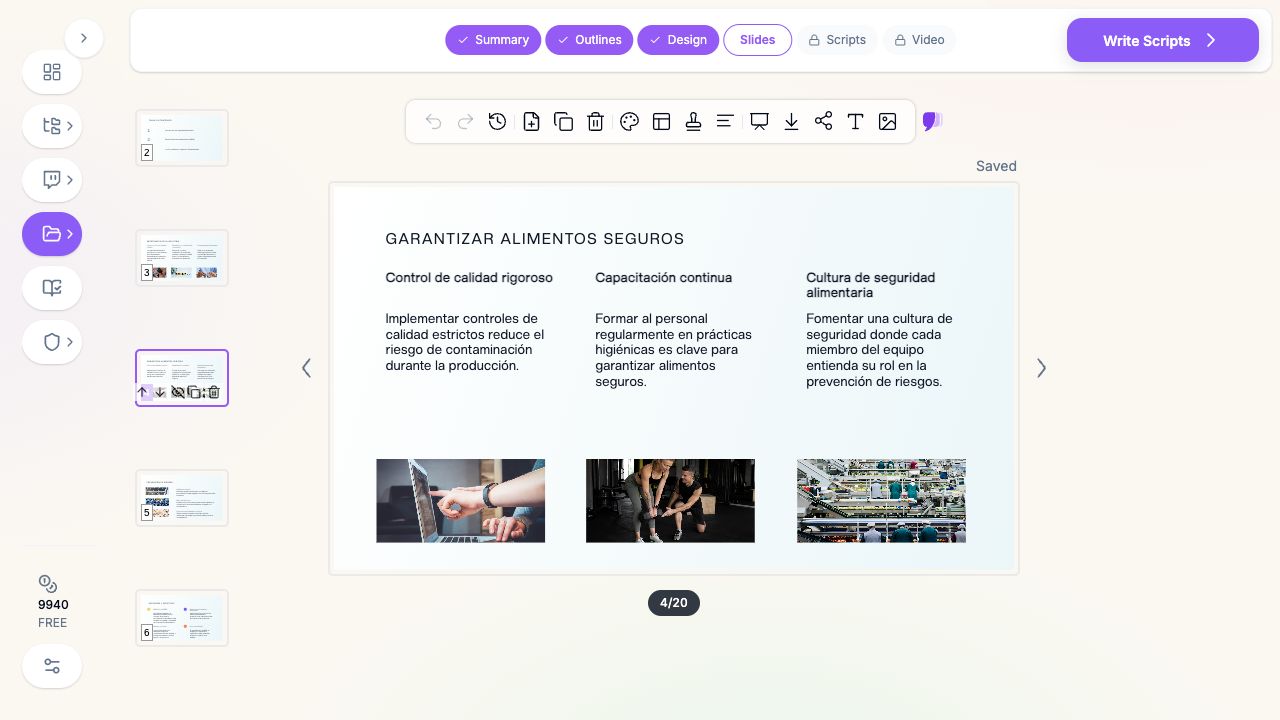1280x720 pixels.
Task: Select slide 6 thumbnail
Action: (x=182, y=618)
